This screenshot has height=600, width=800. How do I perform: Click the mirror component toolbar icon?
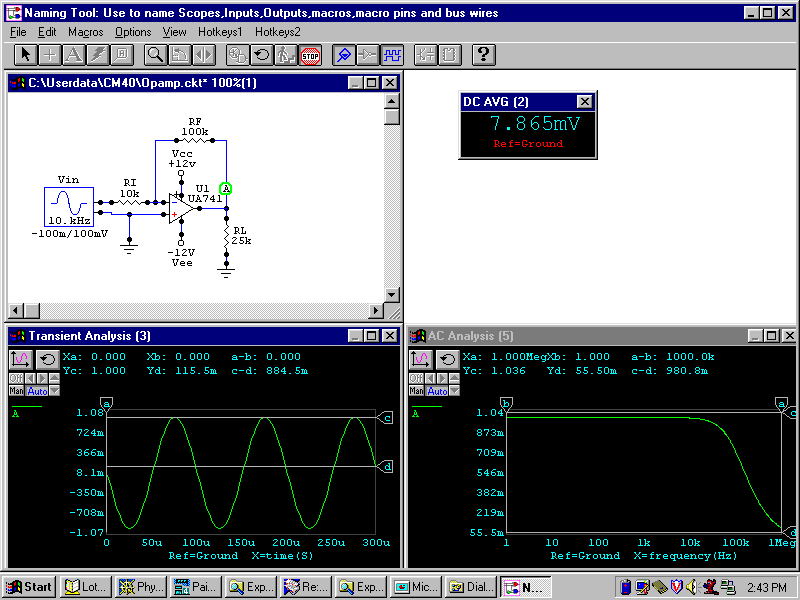(x=204, y=55)
